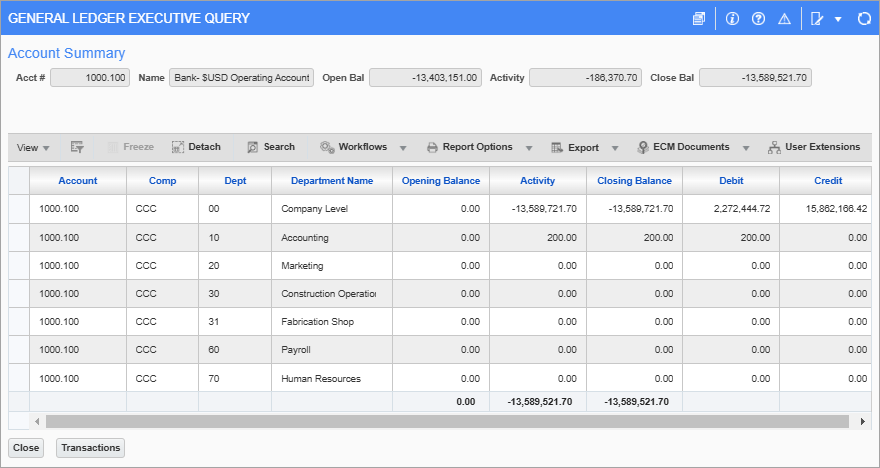This screenshot has width=880, height=468.
Task: Click the Acct # field
Action: [x=90, y=78]
